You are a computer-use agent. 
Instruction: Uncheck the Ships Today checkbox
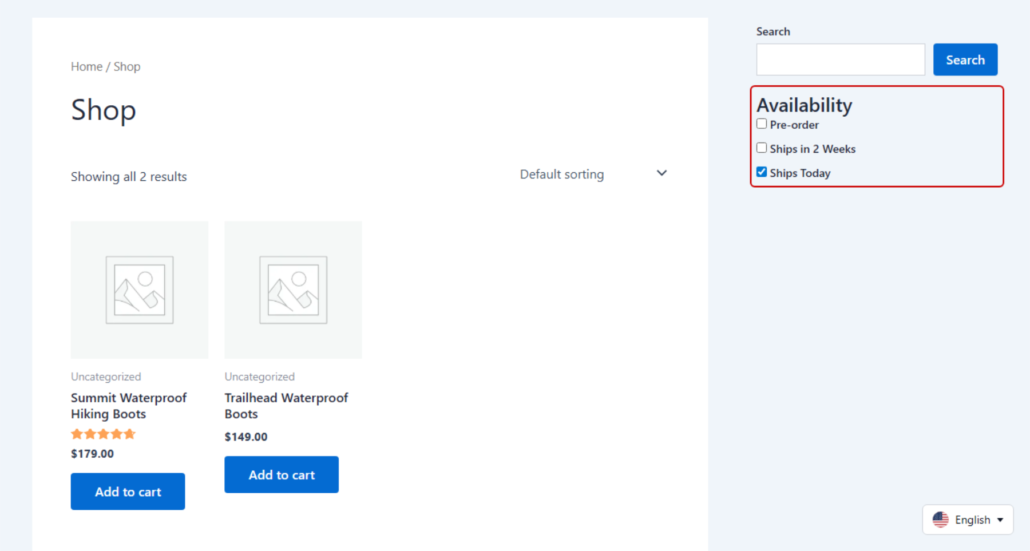[761, 172]
